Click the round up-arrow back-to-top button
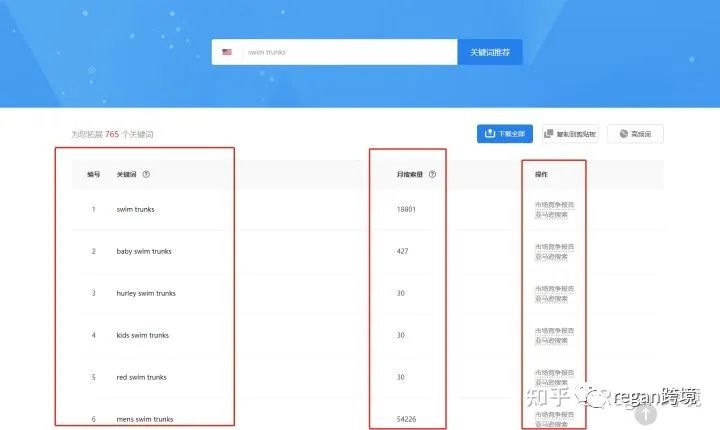720x430 pixels. pos(646,414)
